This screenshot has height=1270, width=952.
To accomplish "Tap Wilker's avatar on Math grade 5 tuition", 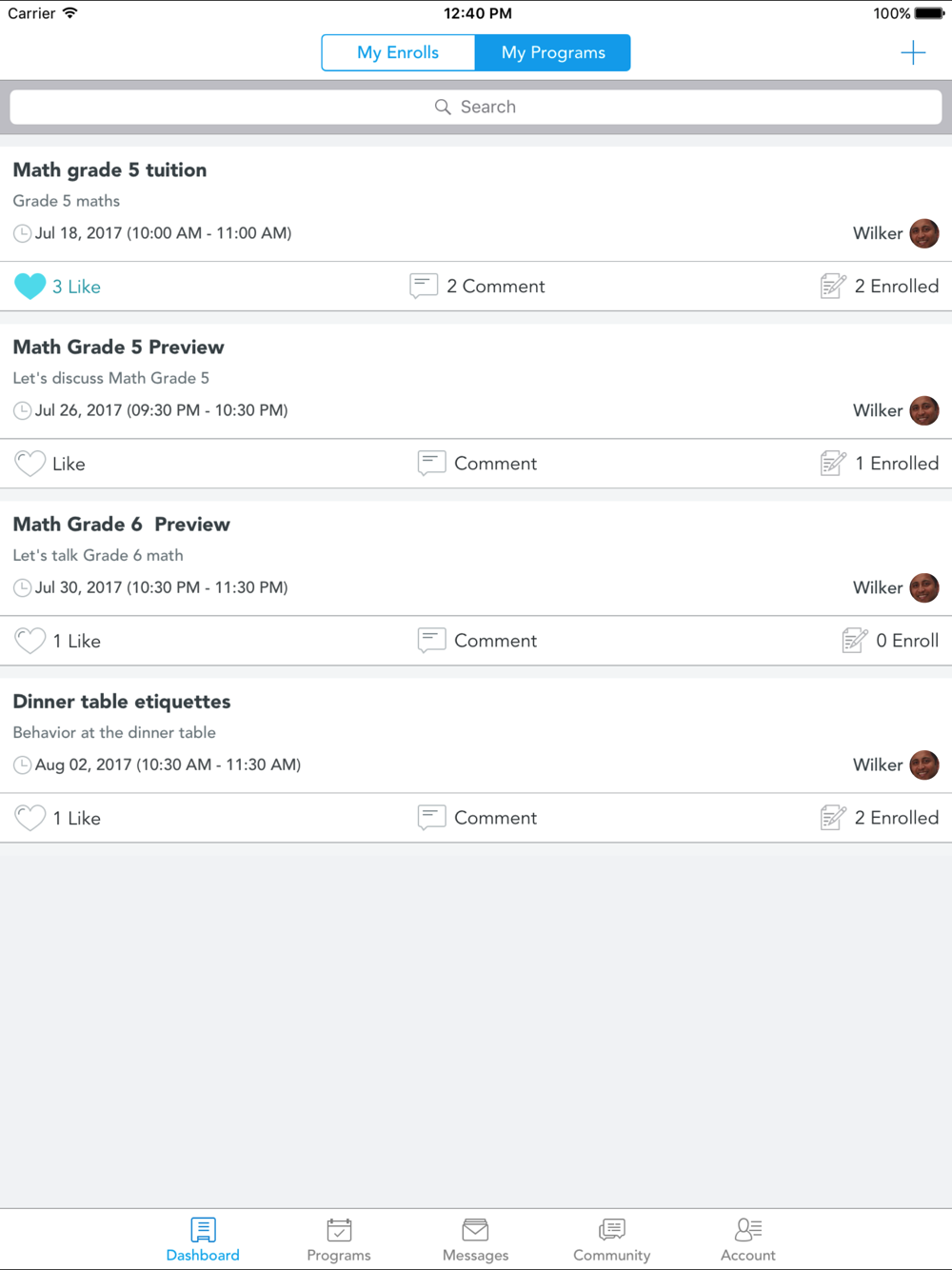I will click(x=923, y=233).
